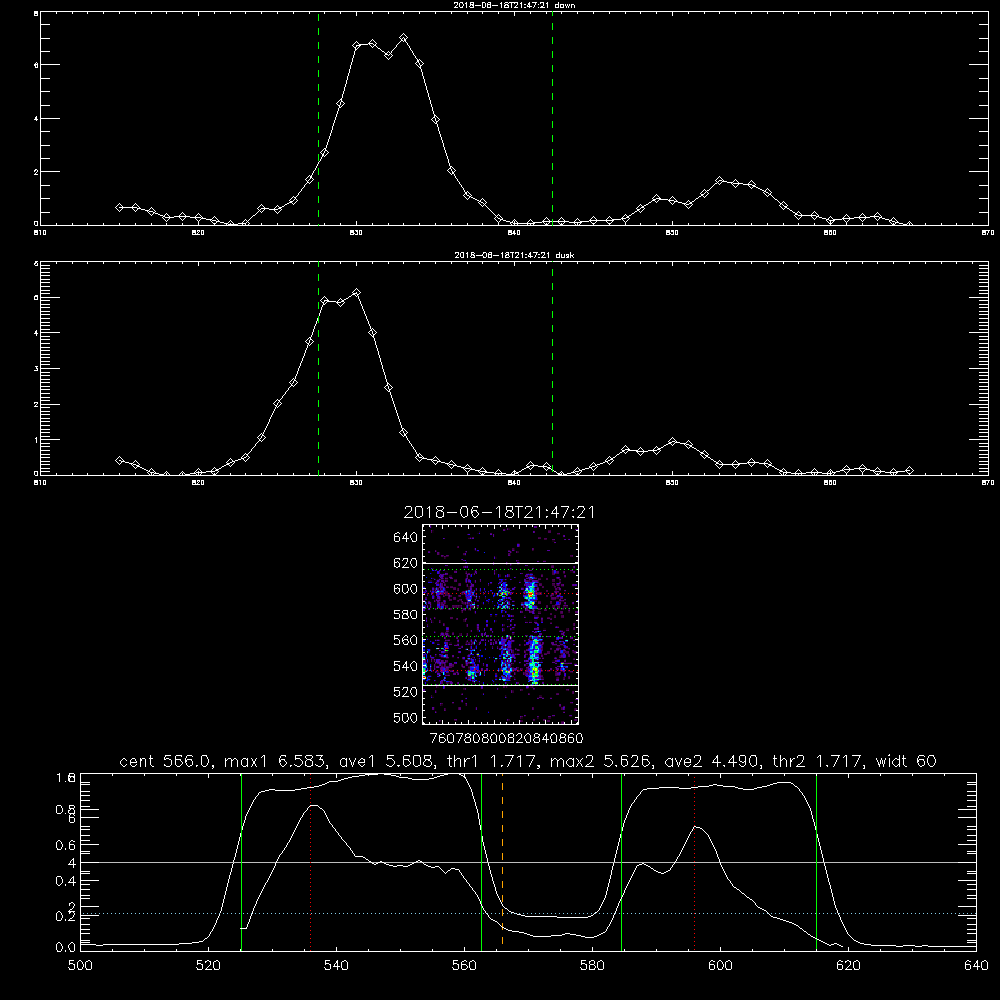The height and width of the screenshot is (1000, 1000).
Task: Click dawn plot x-axis label 870
Action: [988, 233]
